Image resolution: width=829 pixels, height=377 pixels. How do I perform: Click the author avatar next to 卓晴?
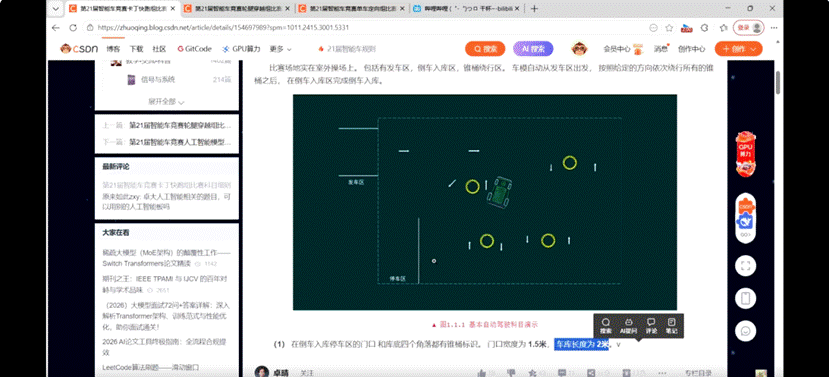(261, 371)
